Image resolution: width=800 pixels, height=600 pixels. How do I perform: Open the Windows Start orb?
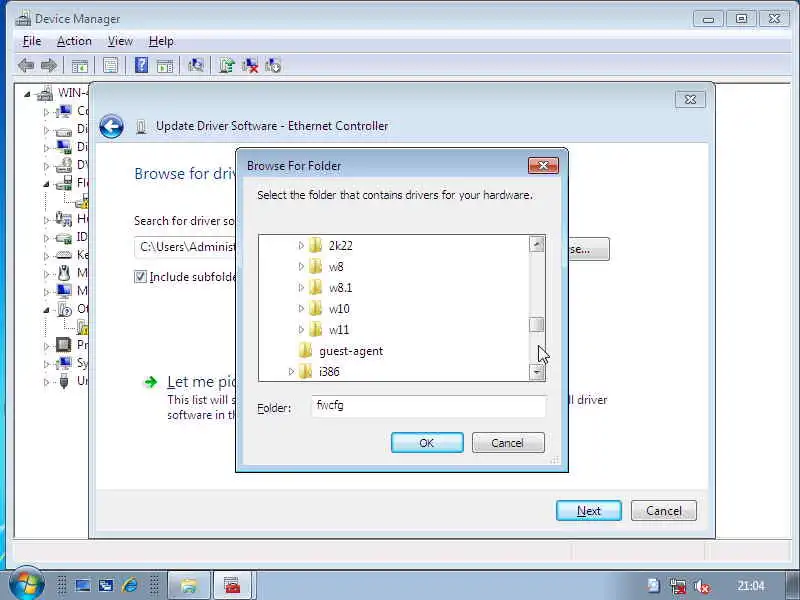click(26, 584)
